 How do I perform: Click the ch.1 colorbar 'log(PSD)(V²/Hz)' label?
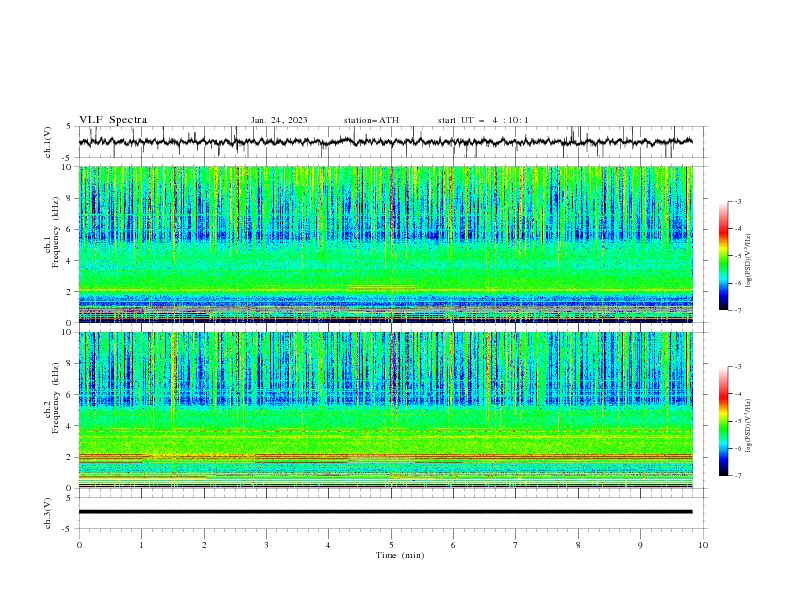[x=749, y=261]
